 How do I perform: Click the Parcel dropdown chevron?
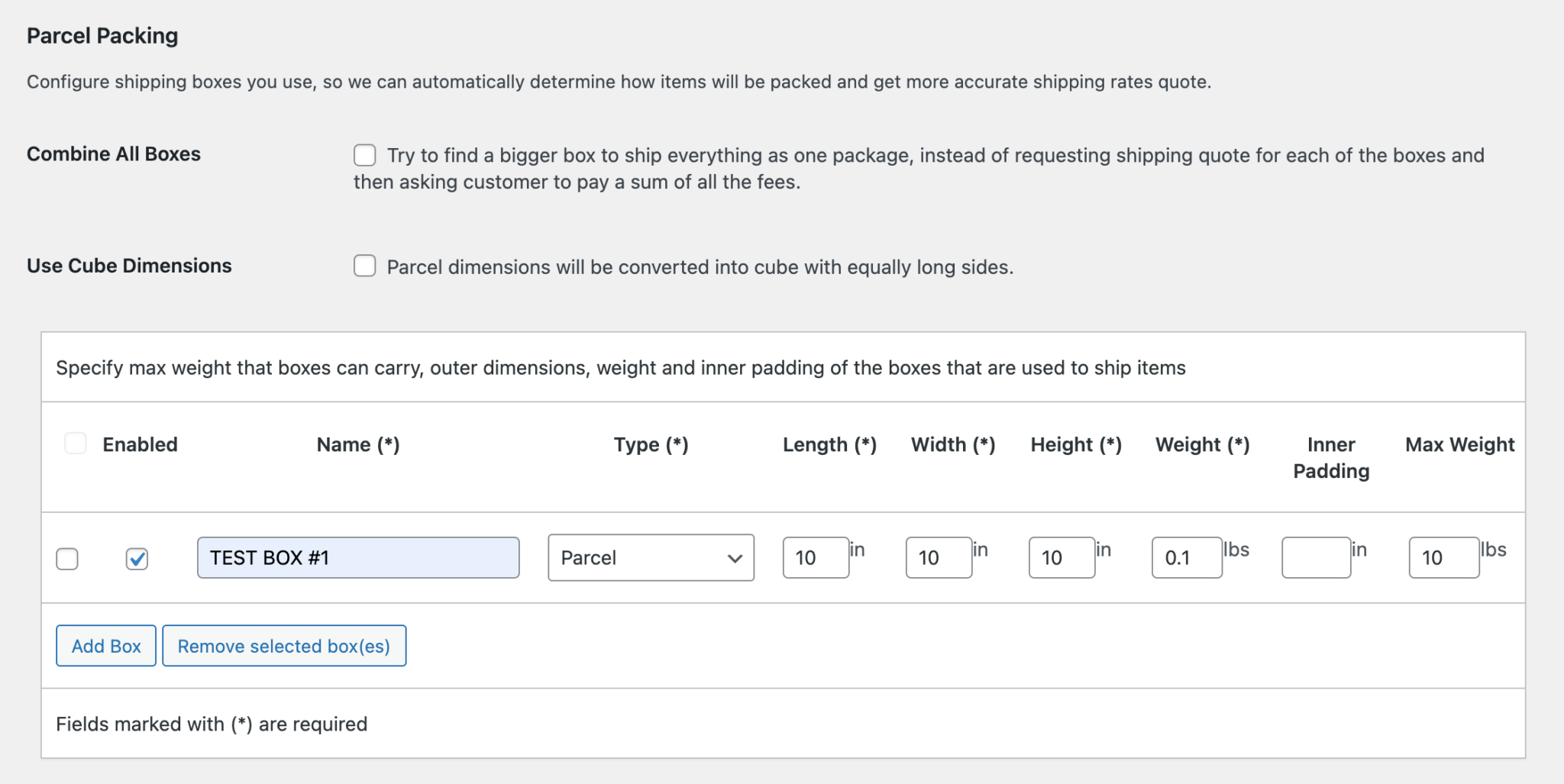point(734,558)
